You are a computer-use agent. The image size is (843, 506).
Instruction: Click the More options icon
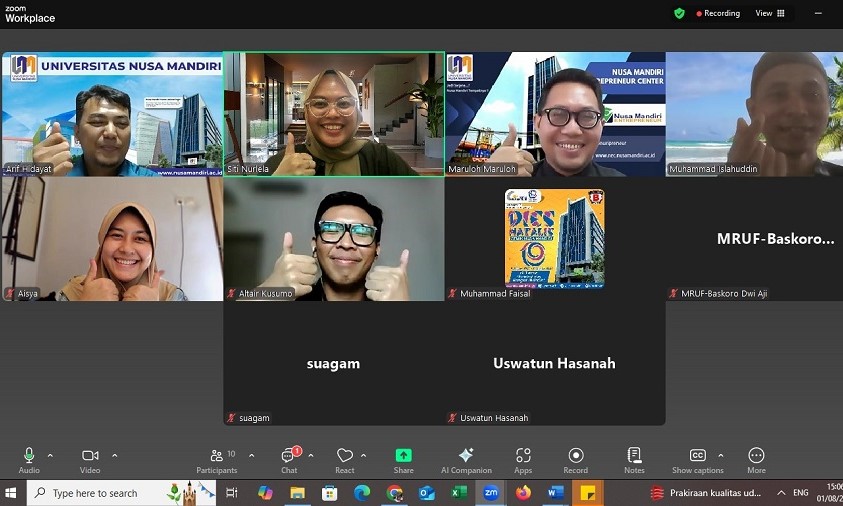(756, 460)
